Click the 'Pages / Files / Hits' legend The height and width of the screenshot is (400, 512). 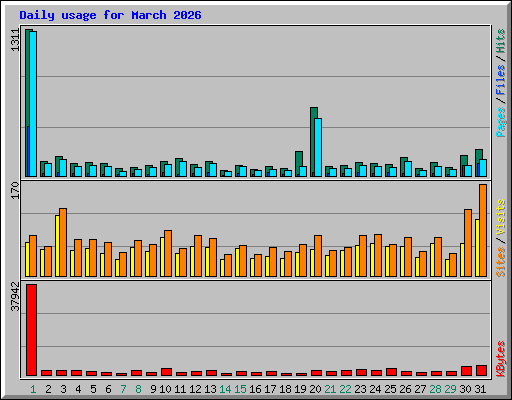tap(500, 83)
